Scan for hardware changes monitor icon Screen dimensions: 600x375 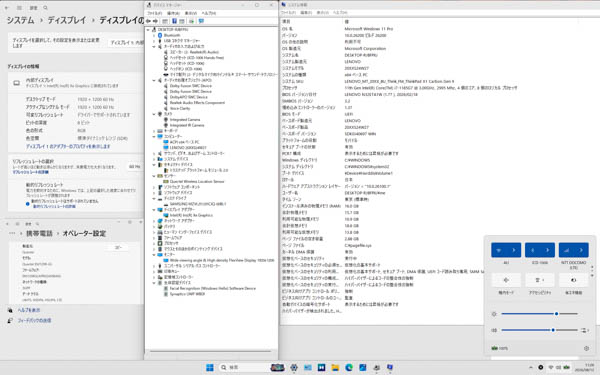pos(201,21)
